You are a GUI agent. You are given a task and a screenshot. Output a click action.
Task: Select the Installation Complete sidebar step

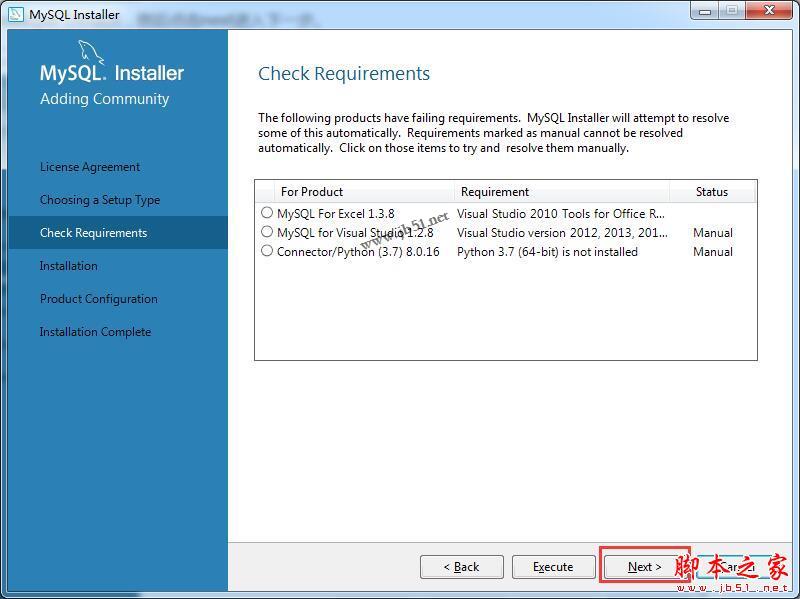point(95,331)
